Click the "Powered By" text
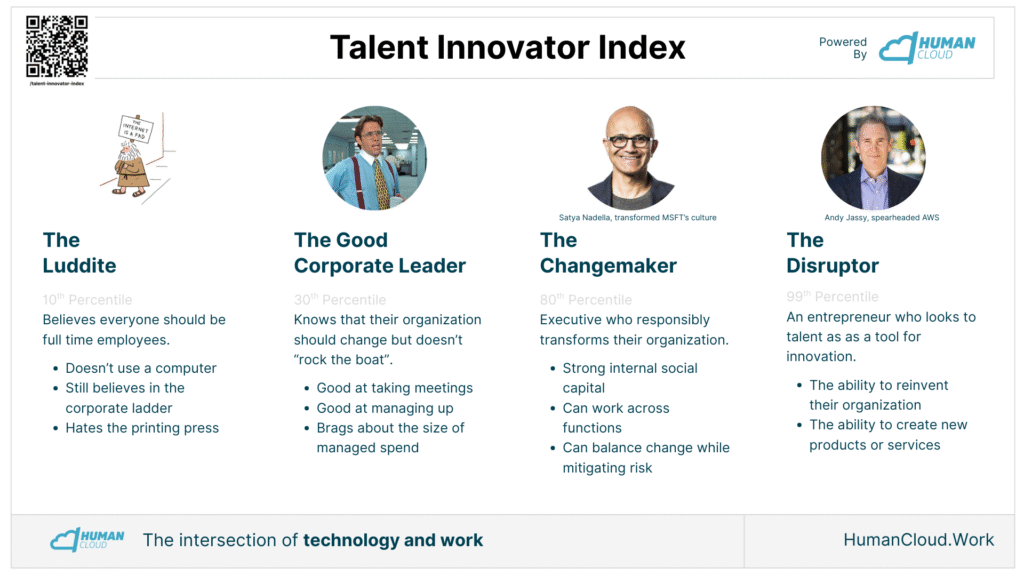The image size is (1024, 576). [843, 48]
